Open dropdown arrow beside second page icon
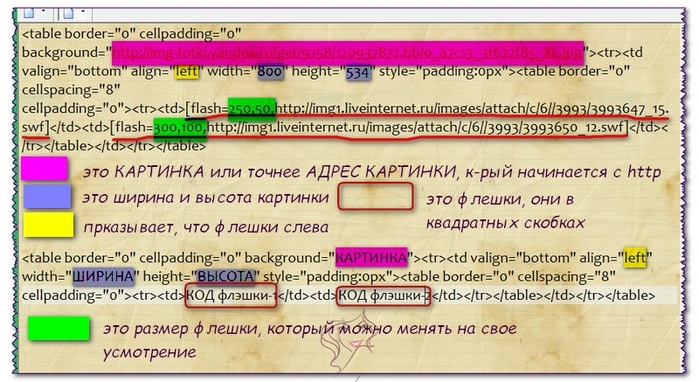The width and height of the screenshot is (699, 382). (83, 10)
